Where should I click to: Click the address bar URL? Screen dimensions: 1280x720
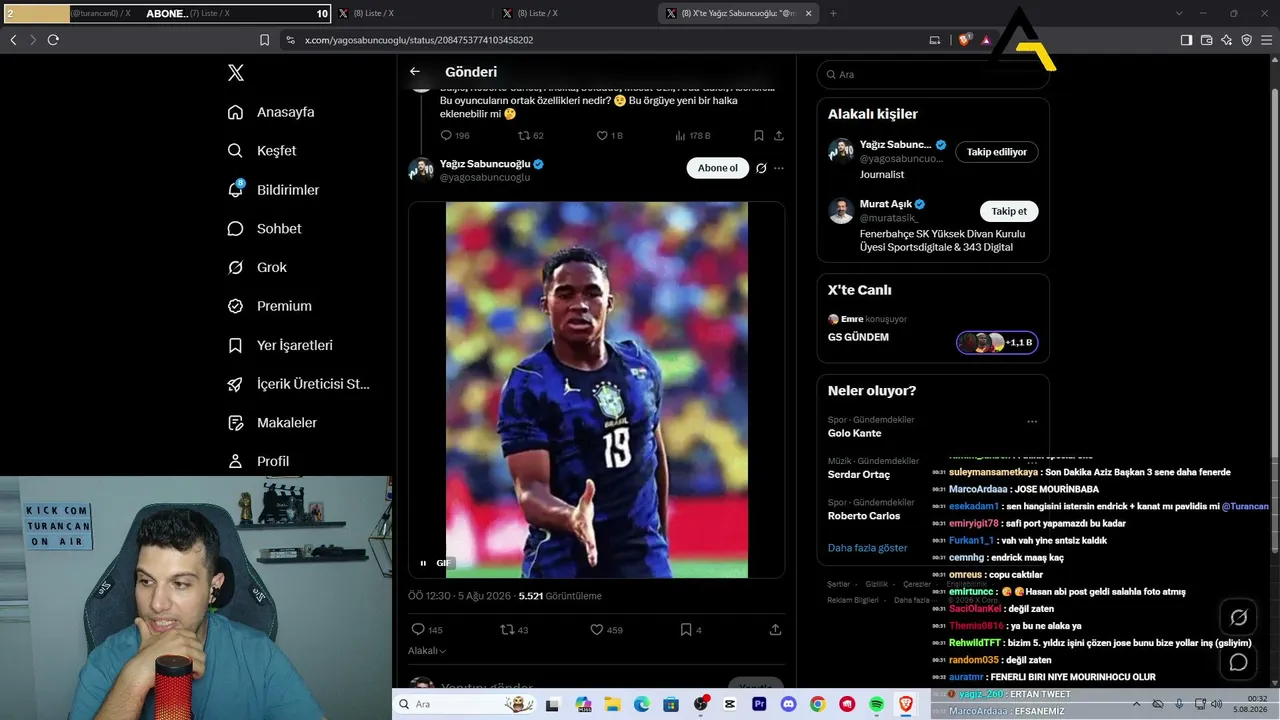point(419,40)
